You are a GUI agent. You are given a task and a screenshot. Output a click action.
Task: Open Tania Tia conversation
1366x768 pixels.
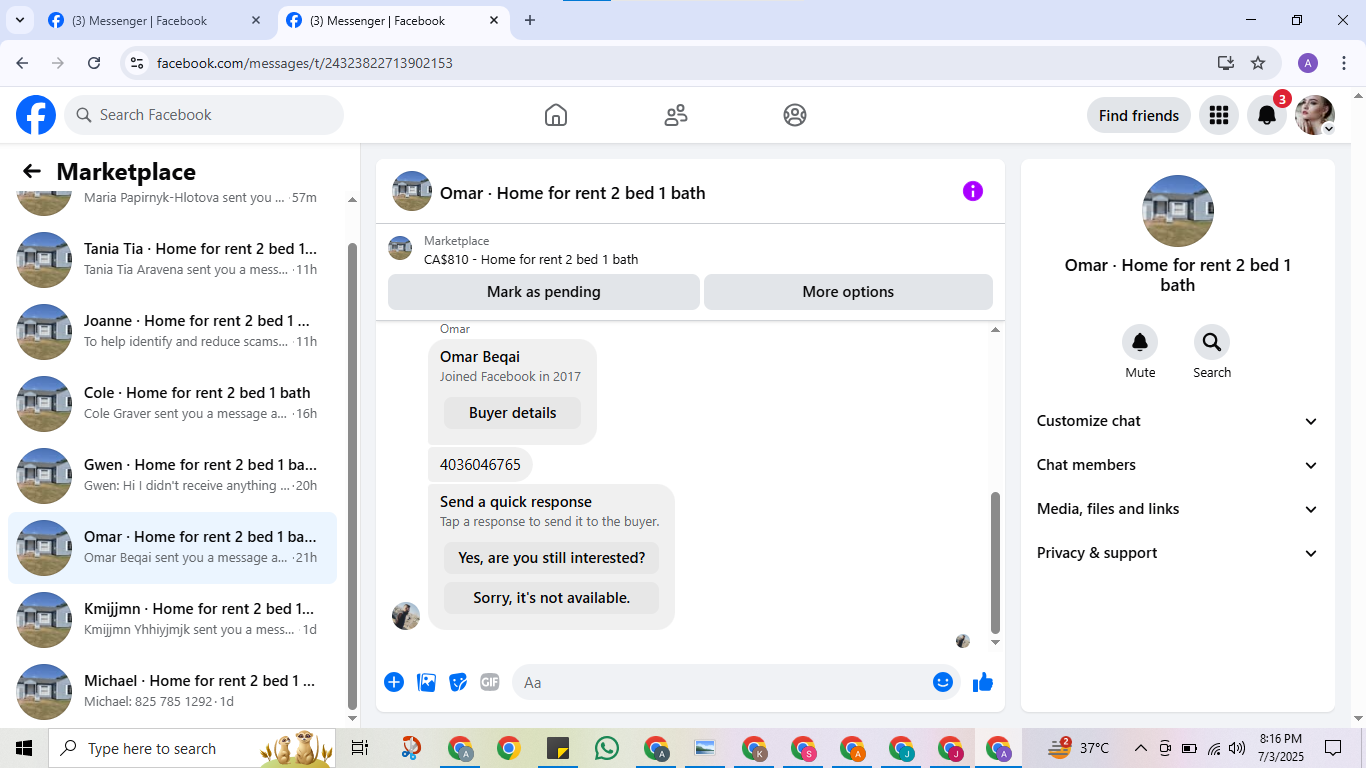[x=172, y=259]
